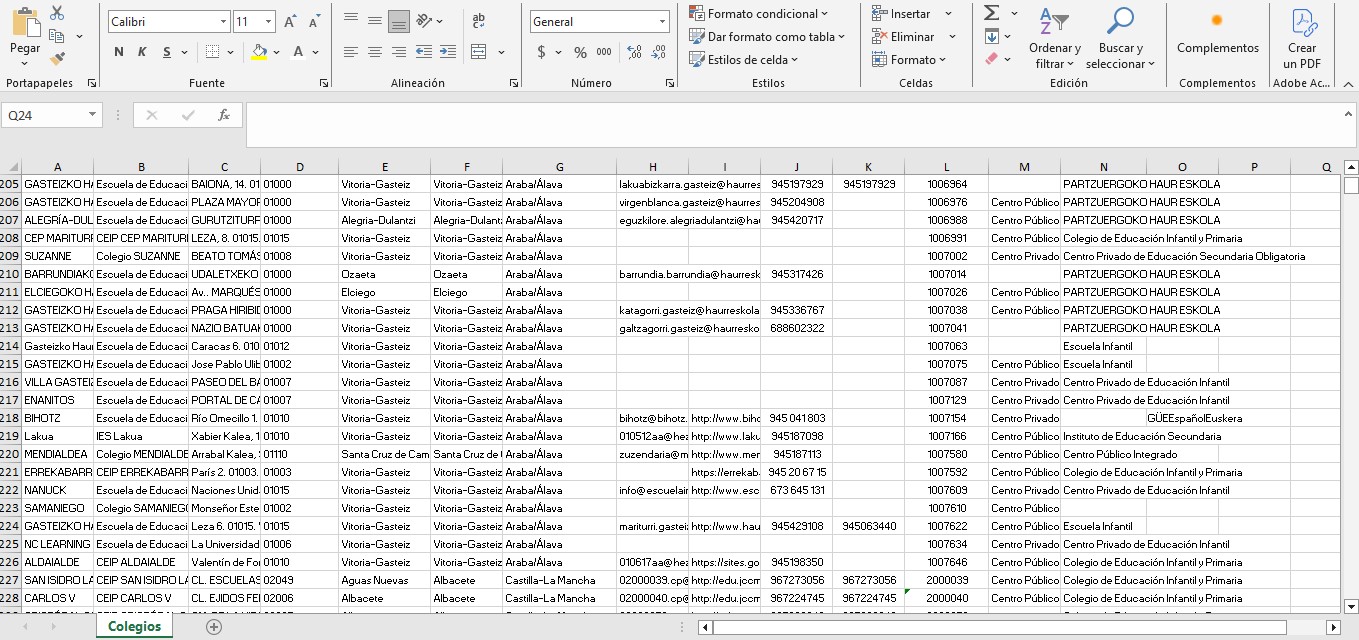This screenshot has width=1359, height=640.
Task: Open Crear un PDF from Adobe
Action: (1302, 38)
